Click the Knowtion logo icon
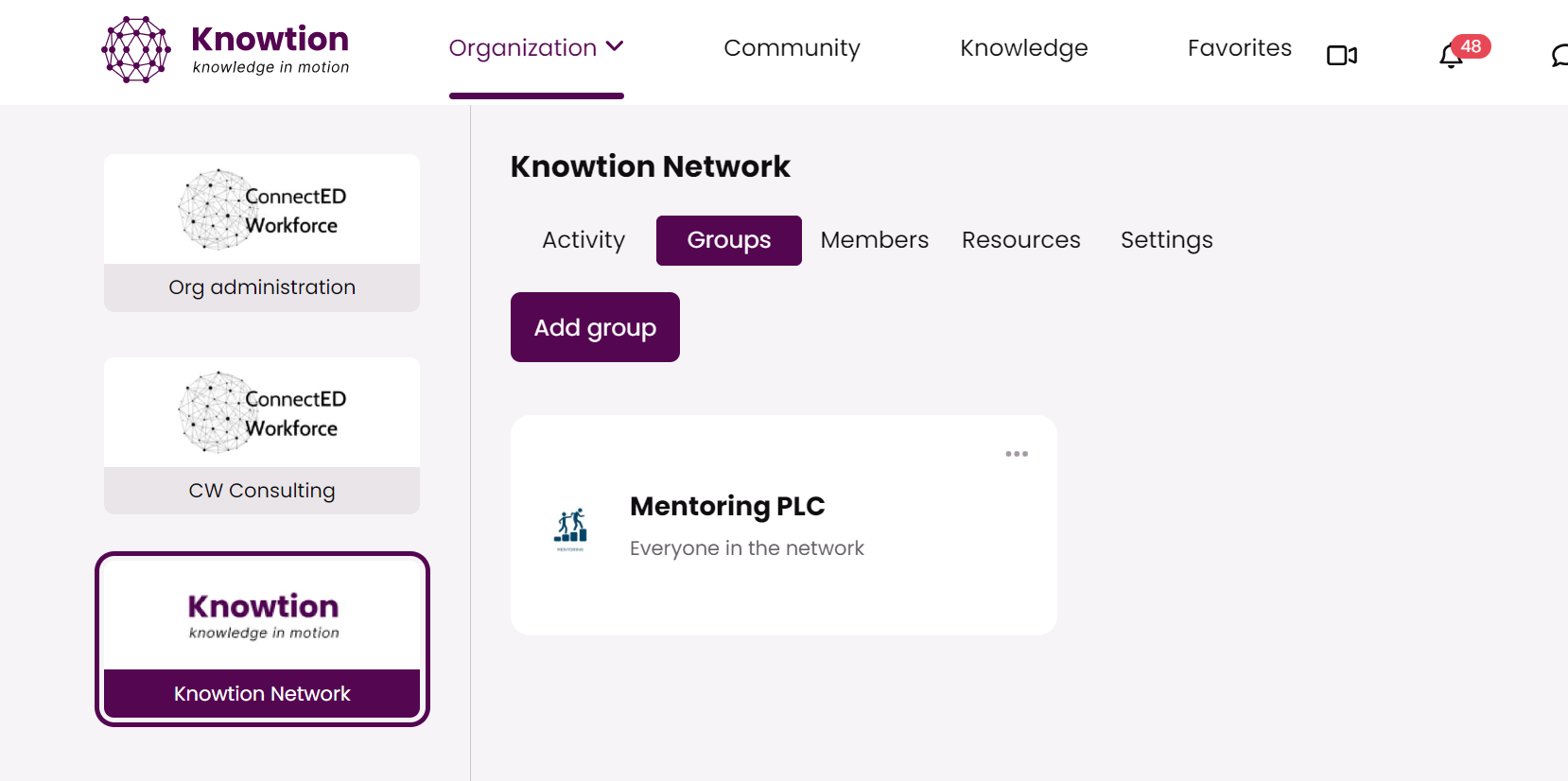 point(136,49)
